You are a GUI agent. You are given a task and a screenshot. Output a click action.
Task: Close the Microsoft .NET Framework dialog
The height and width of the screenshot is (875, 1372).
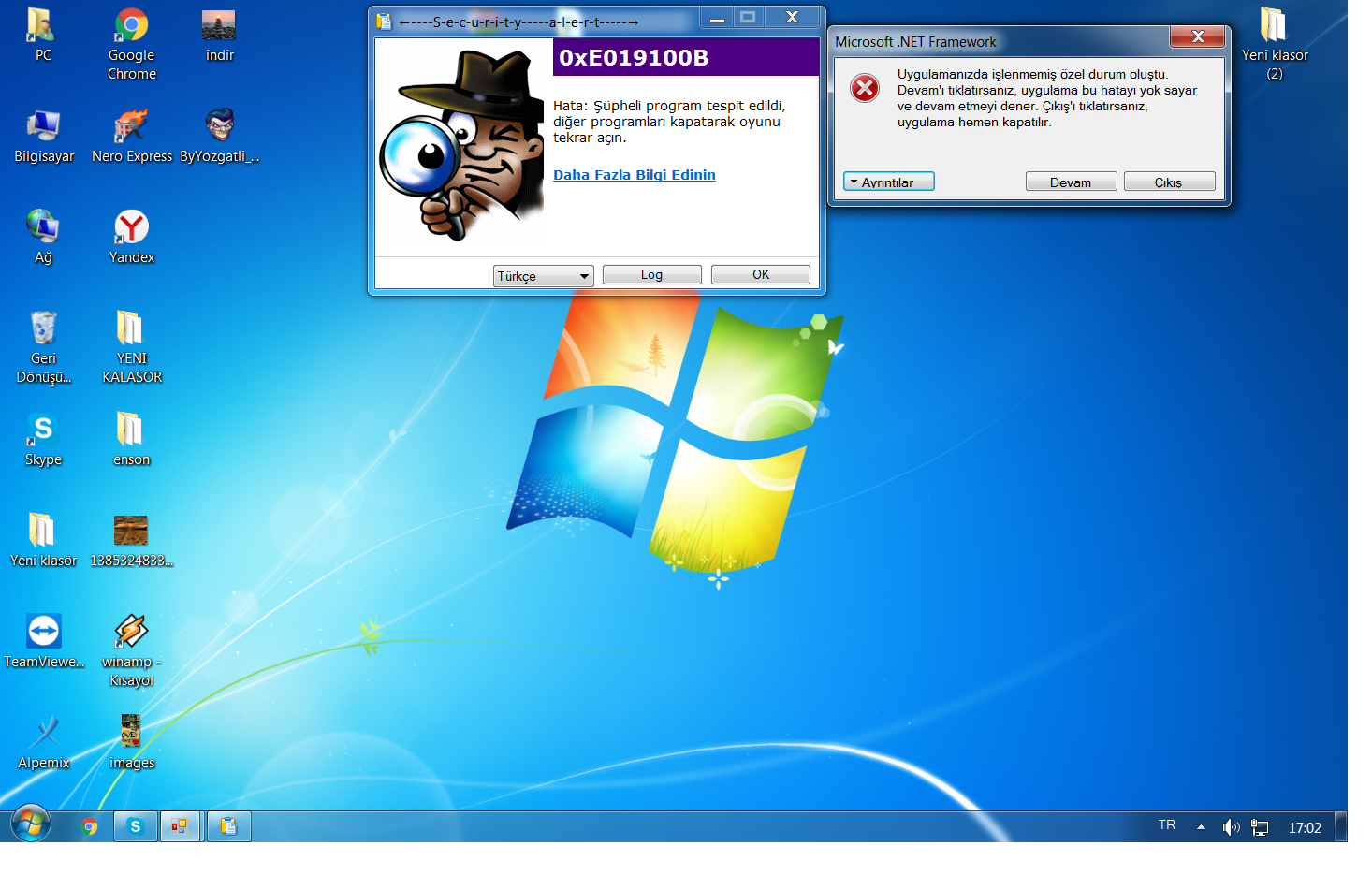point(1197,36)
